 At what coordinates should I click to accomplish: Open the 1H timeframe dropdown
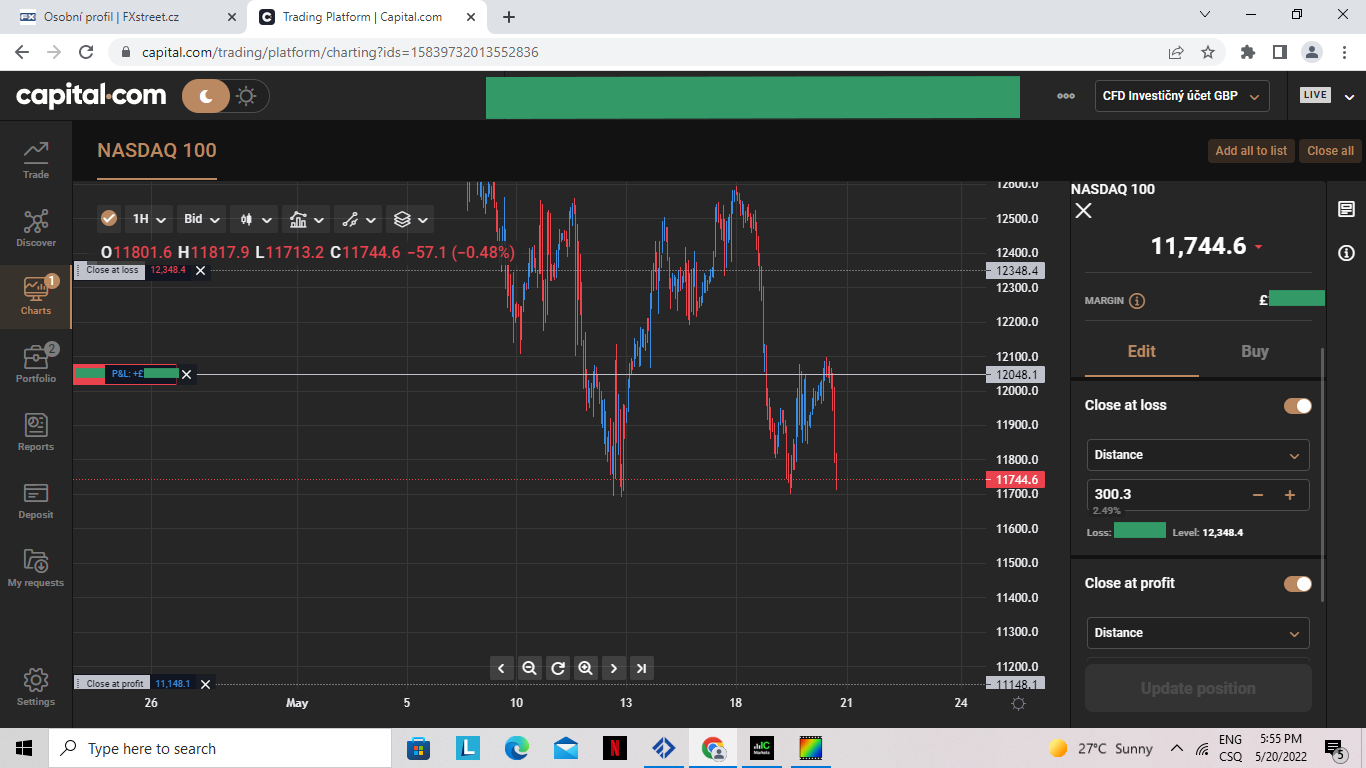pyautogui.click(x=148, y=219)
